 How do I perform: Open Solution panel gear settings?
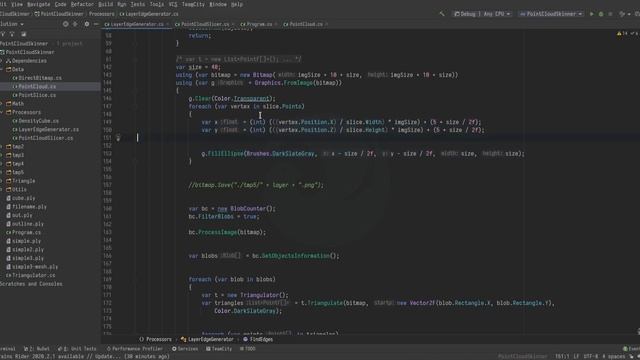click(87, 24)
